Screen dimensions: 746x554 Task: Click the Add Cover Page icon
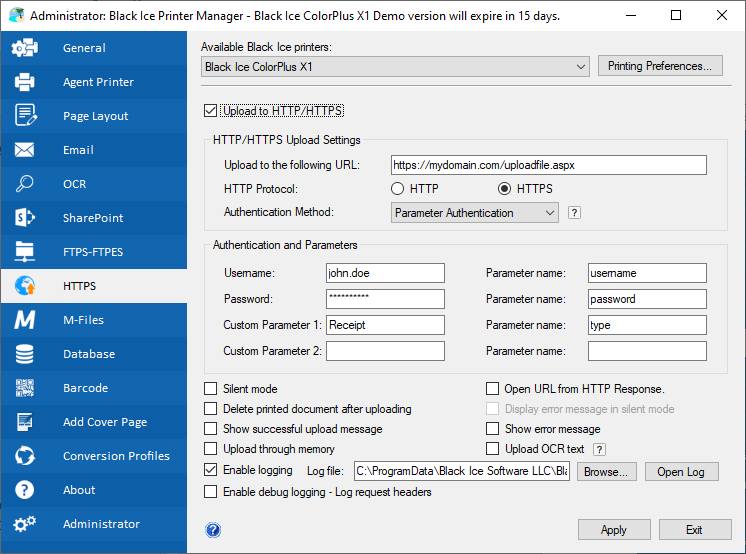pyautogui.click(x=24, y=422)
